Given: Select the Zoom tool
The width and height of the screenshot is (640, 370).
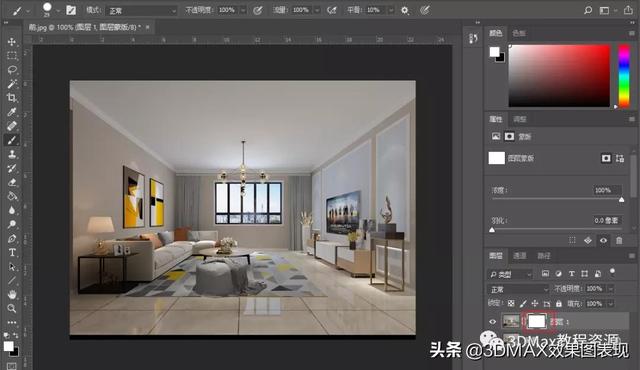Looking at the screenshot, I should [12, 308].
